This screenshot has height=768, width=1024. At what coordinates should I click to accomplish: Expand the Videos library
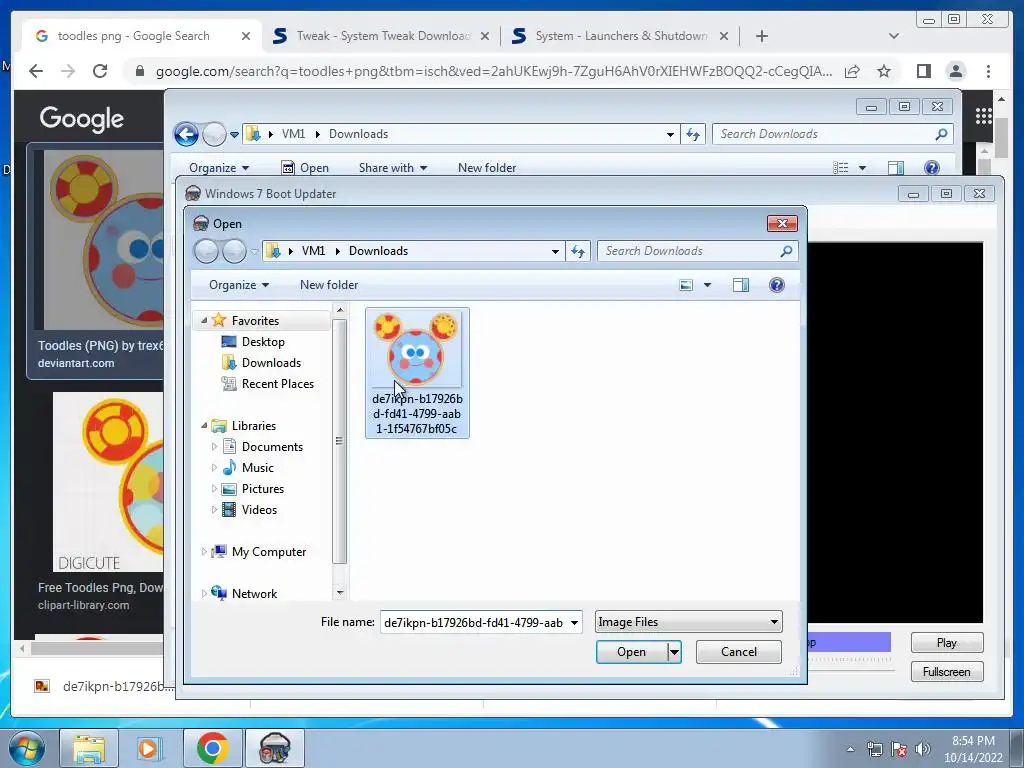click(214, 509)
